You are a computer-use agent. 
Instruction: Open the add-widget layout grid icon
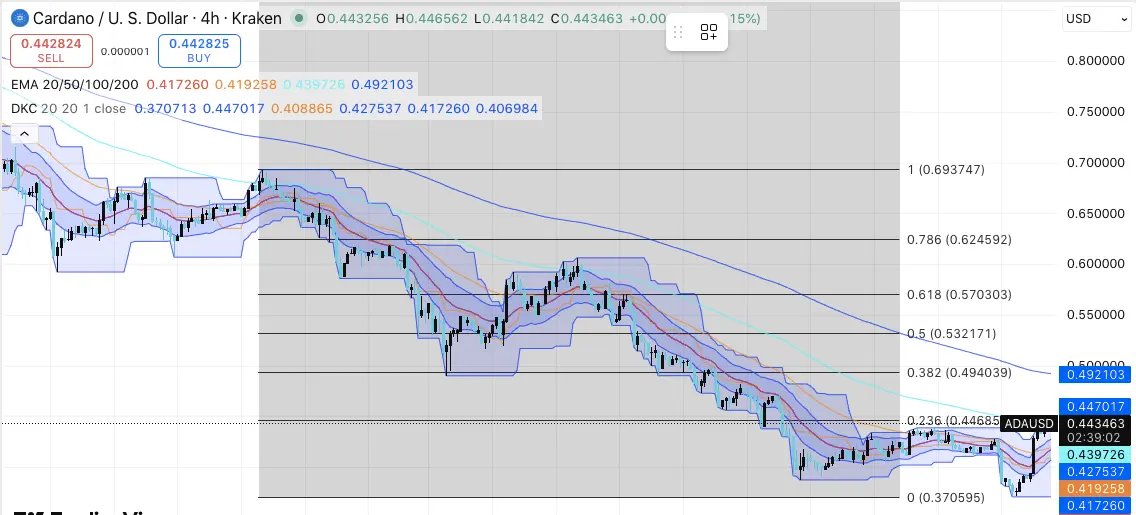[x=709, y=32]
